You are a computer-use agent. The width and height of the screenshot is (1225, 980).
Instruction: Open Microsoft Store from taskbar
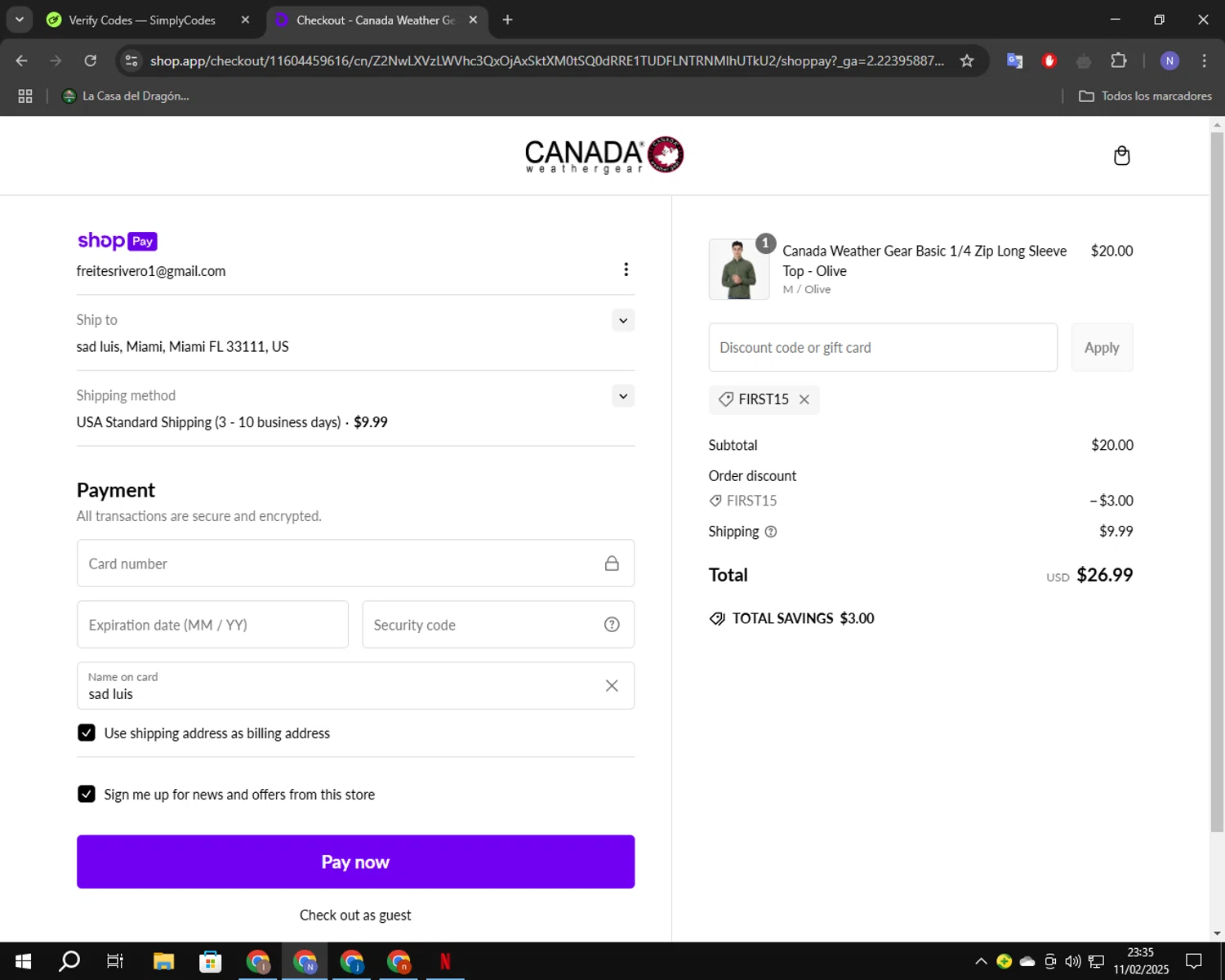(x=211, y=961)
